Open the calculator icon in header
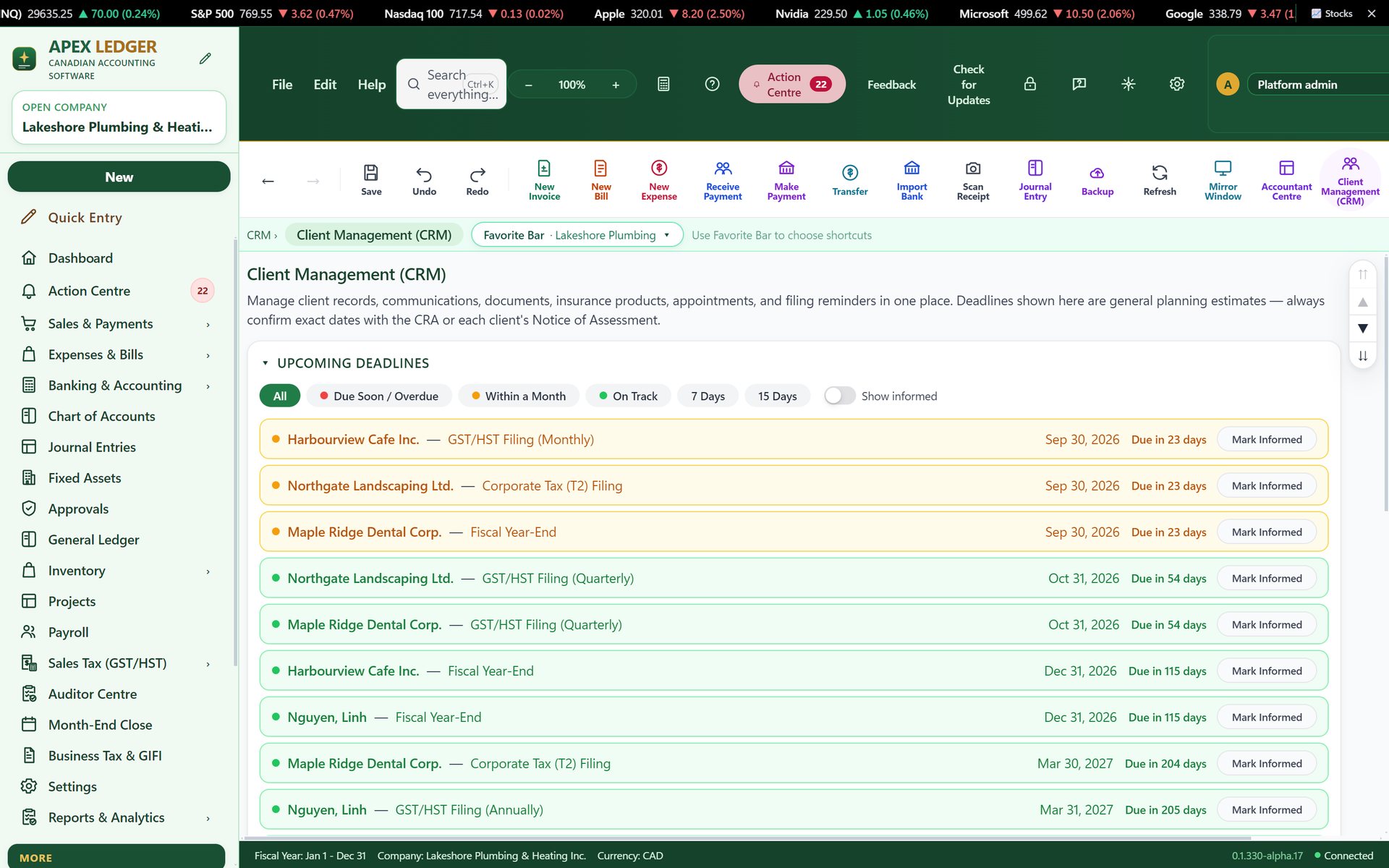This screenshot has height=868, width=1389. click(x=663, y=84)
